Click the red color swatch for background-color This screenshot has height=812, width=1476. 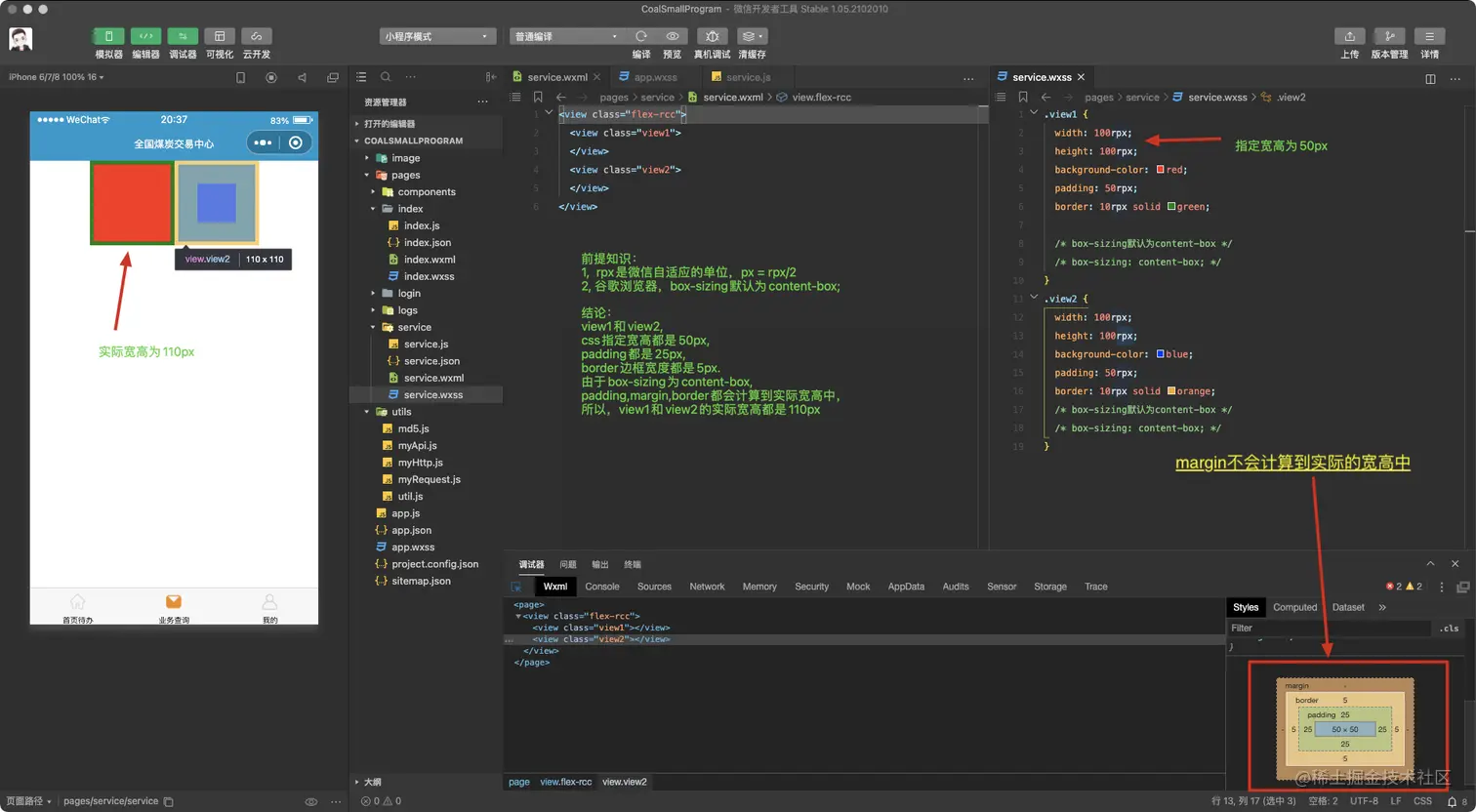1161,170
